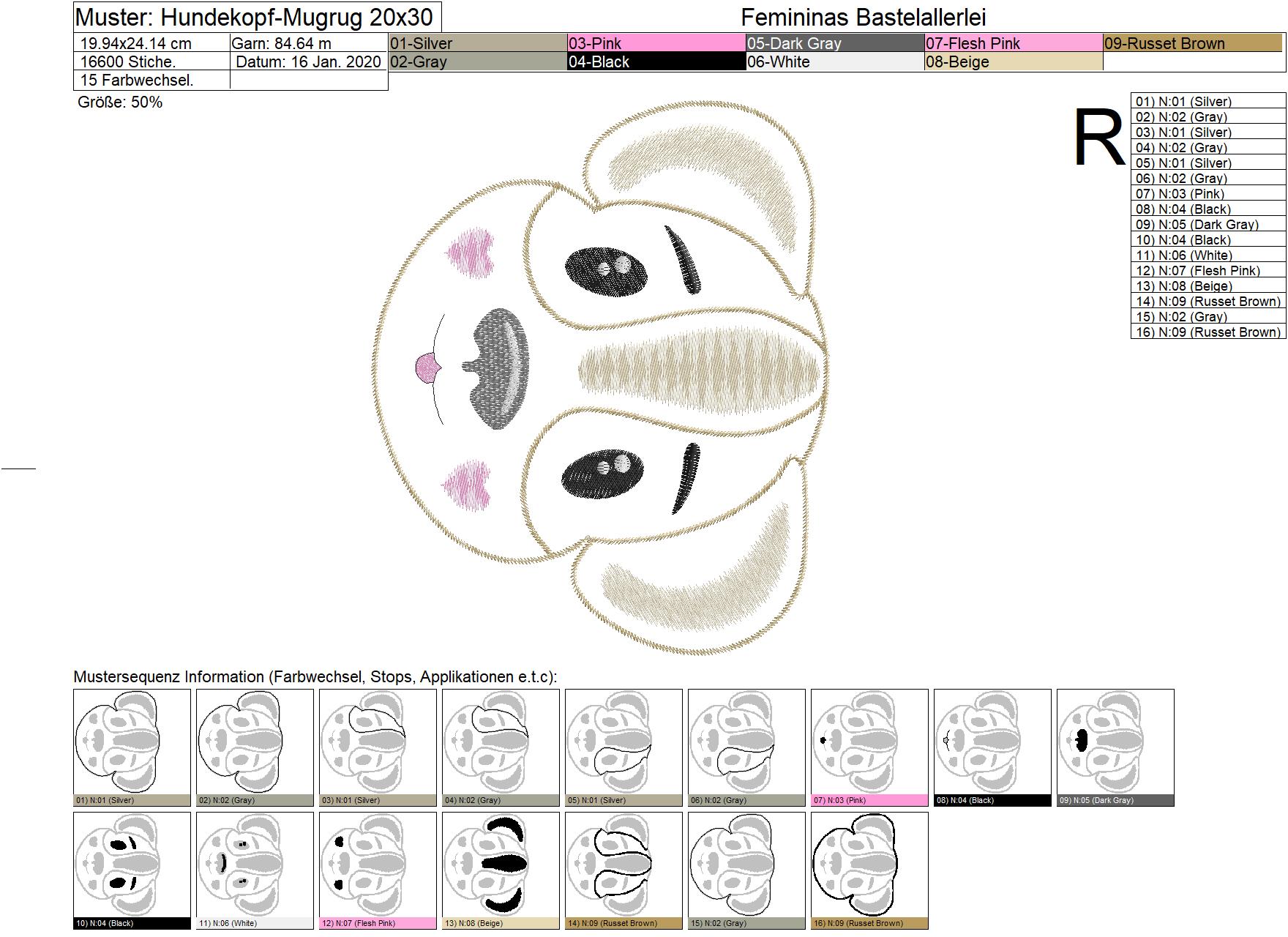Select the 09-Russet Brown color swatch

tap(1193, 43)
